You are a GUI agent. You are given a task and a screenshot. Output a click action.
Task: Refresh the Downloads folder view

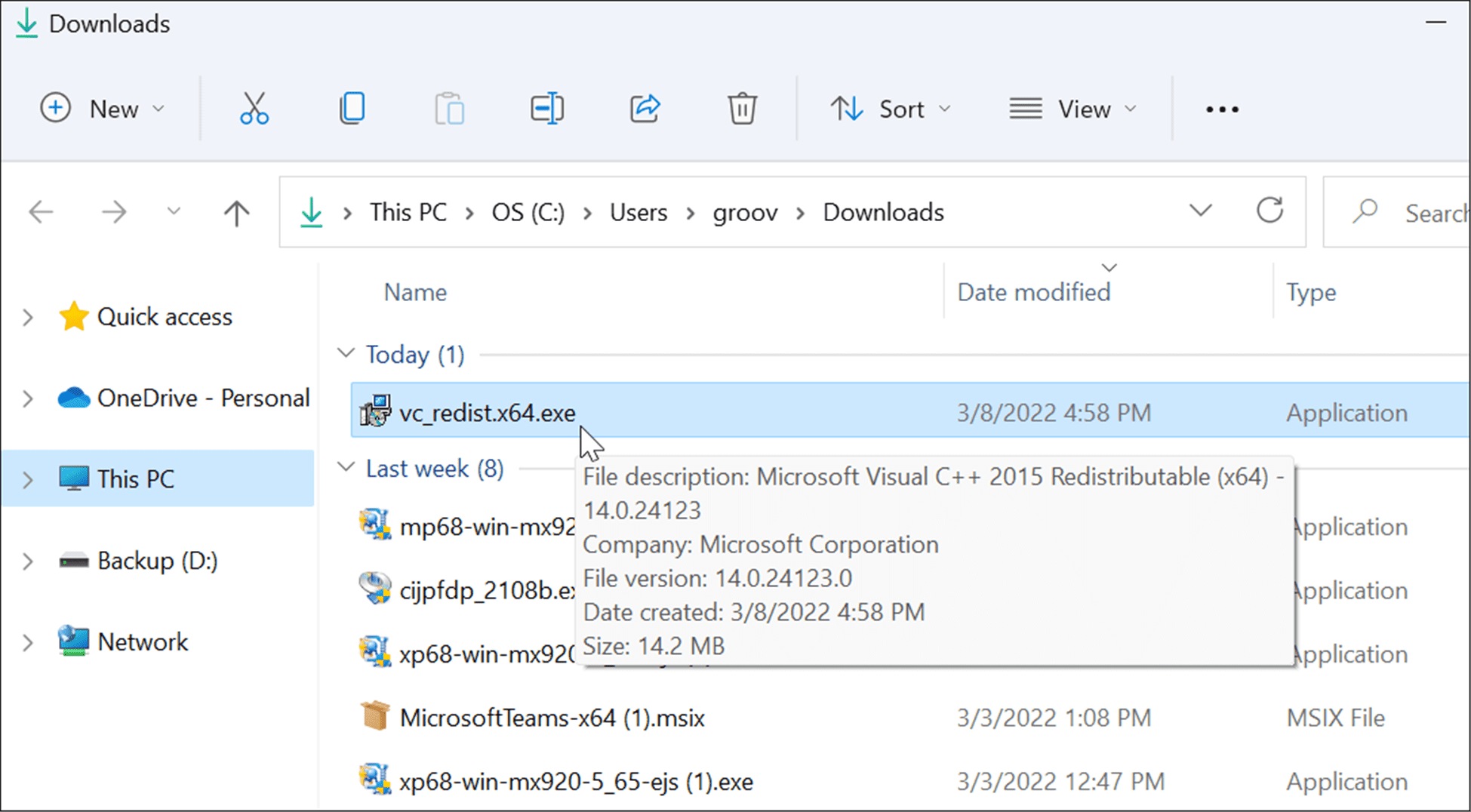pyautogui.click(x=1270, y=211)
